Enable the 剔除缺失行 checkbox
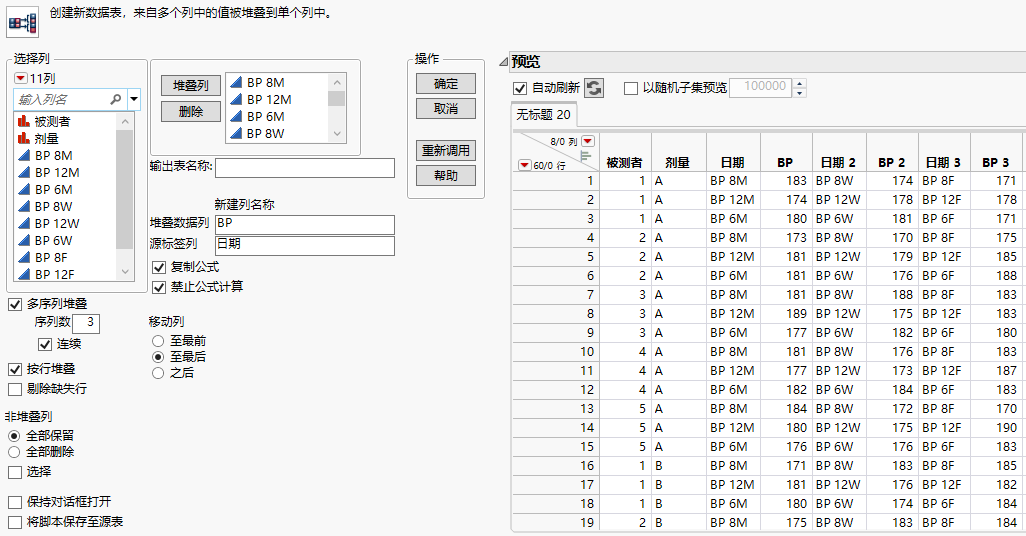 point(15,389)
